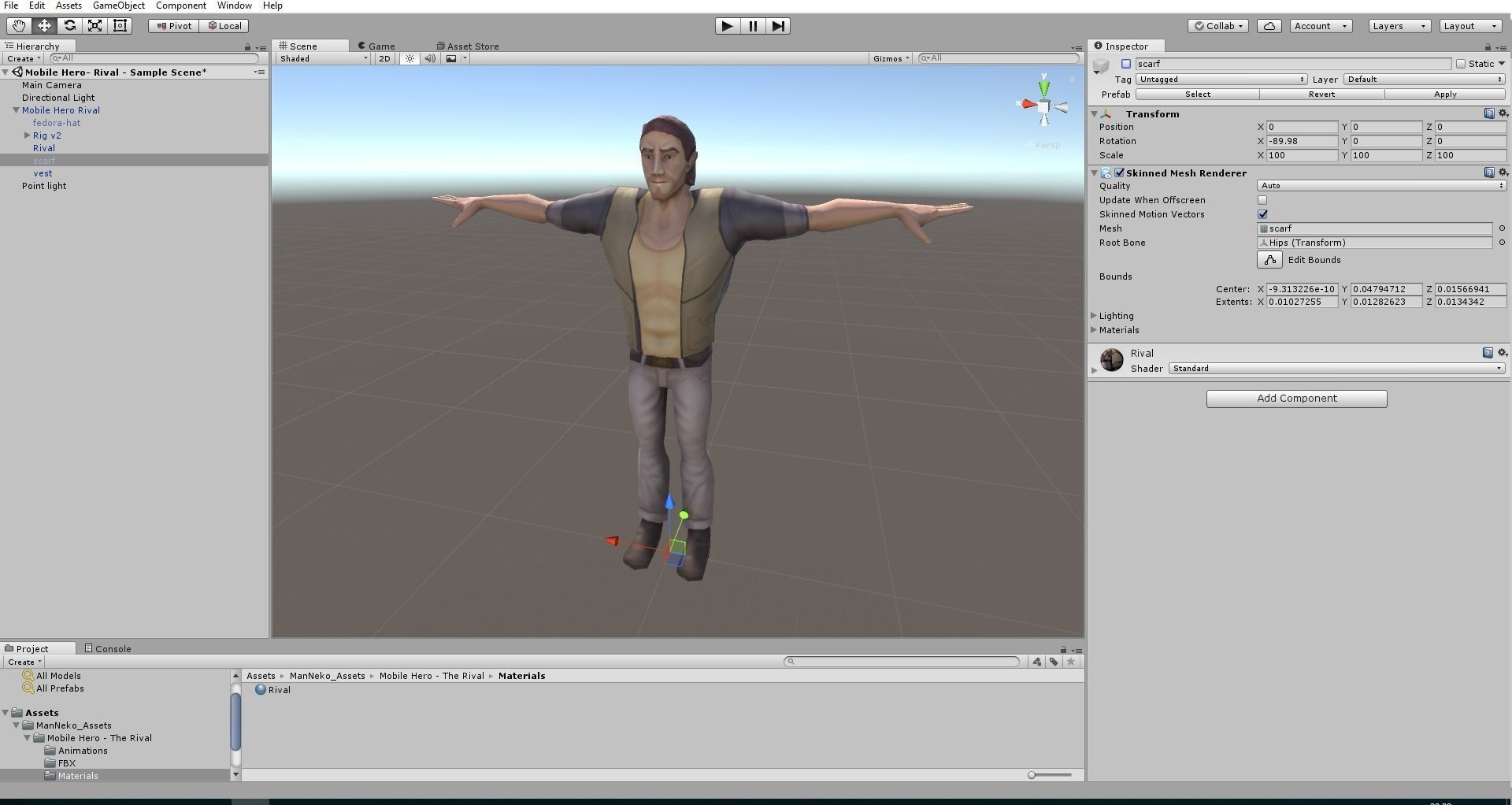Click the Edit Bounds icon button
1512x805 pixels.
(x=1269, y=260)
